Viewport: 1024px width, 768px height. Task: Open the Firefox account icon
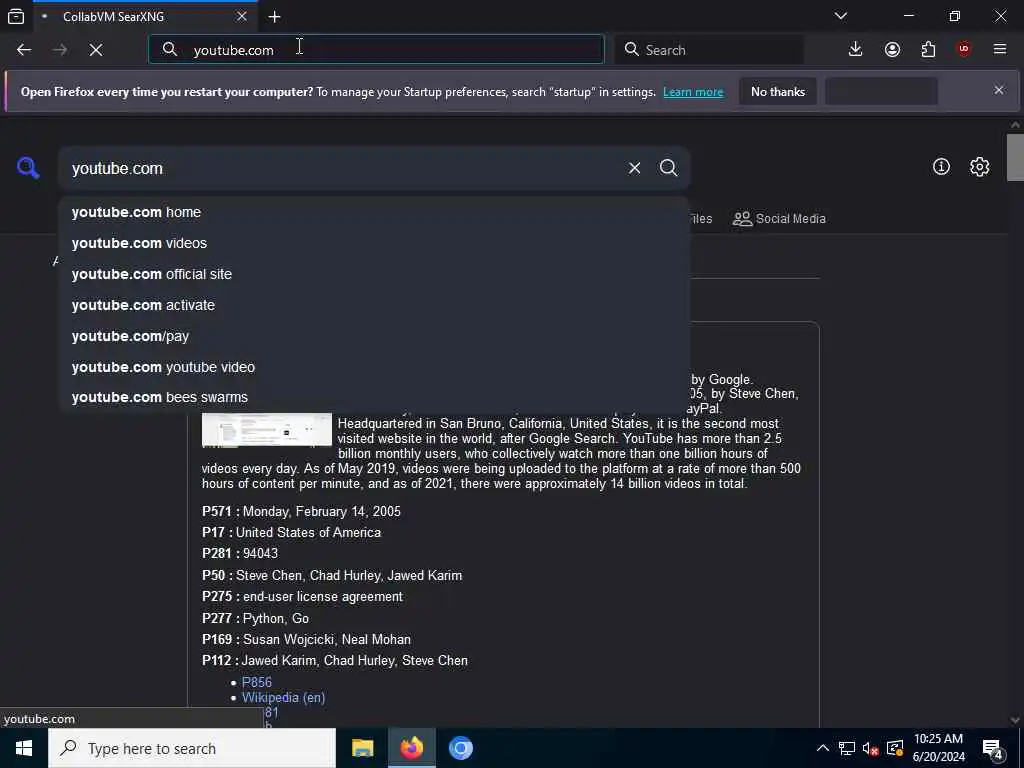pyautogui.click(x=892, y=50)
